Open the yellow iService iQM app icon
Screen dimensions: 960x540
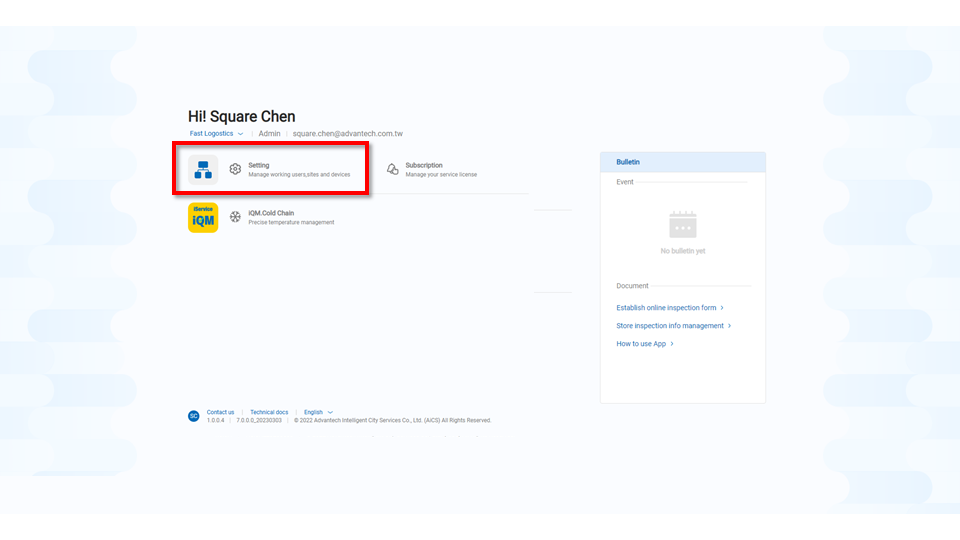(203, 218)
